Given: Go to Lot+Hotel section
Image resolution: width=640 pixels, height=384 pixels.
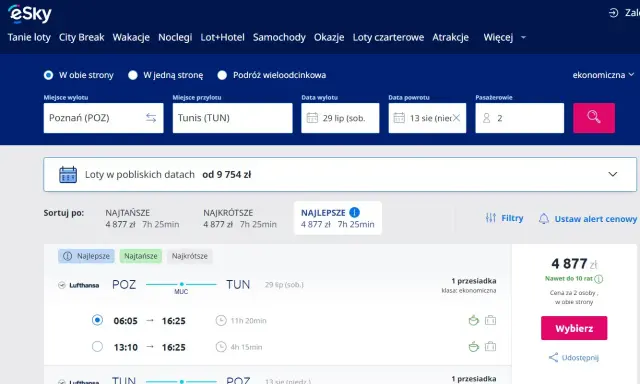Looking at the screenshot, I should (x=222, y=38).
